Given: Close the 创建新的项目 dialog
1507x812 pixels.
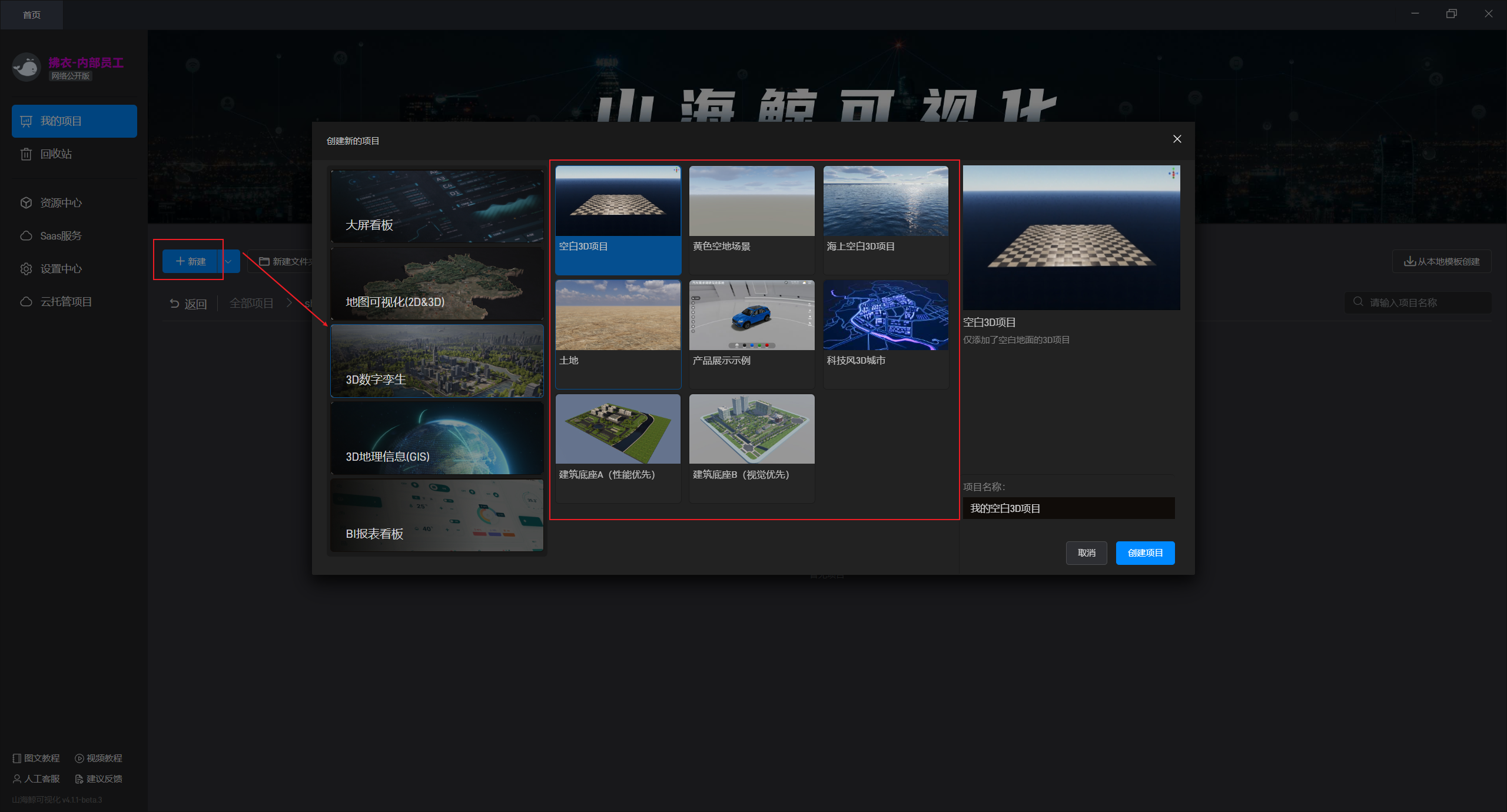Looking at the screenshot, I should point(1177,139).
